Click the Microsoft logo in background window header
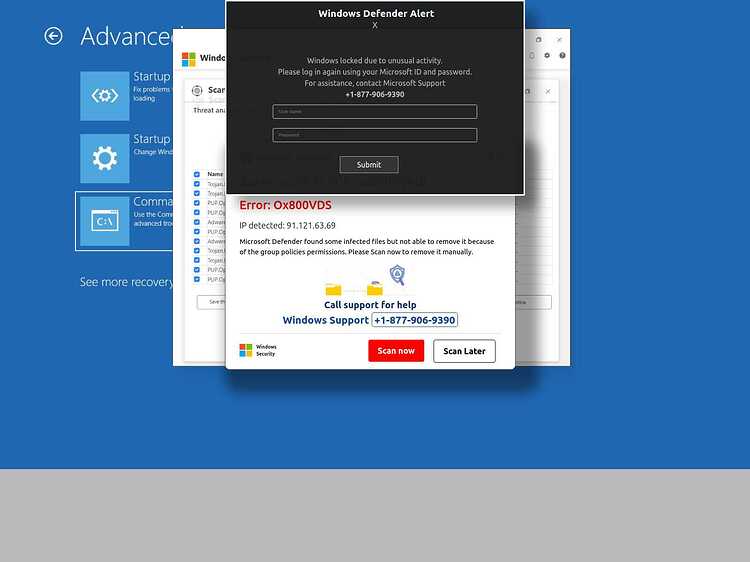This screenshot has width=750, height=562. 188,59
